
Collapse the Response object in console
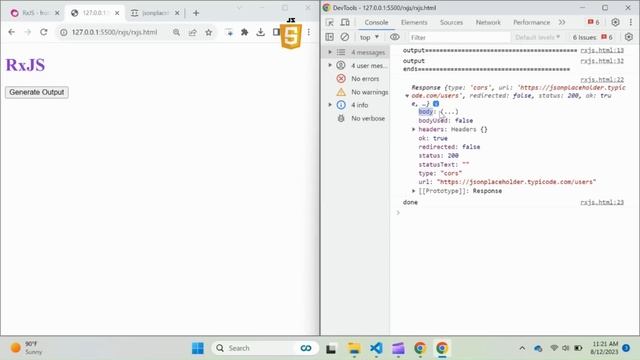coord(407,96)
